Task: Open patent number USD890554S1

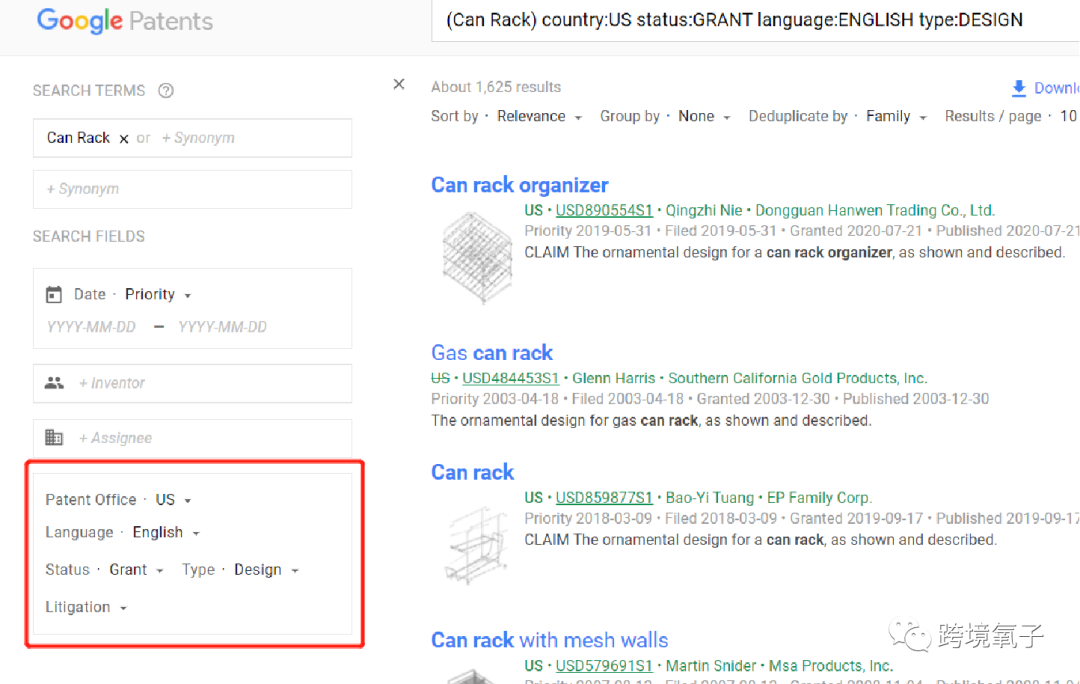Action: (x=604, y=210)
